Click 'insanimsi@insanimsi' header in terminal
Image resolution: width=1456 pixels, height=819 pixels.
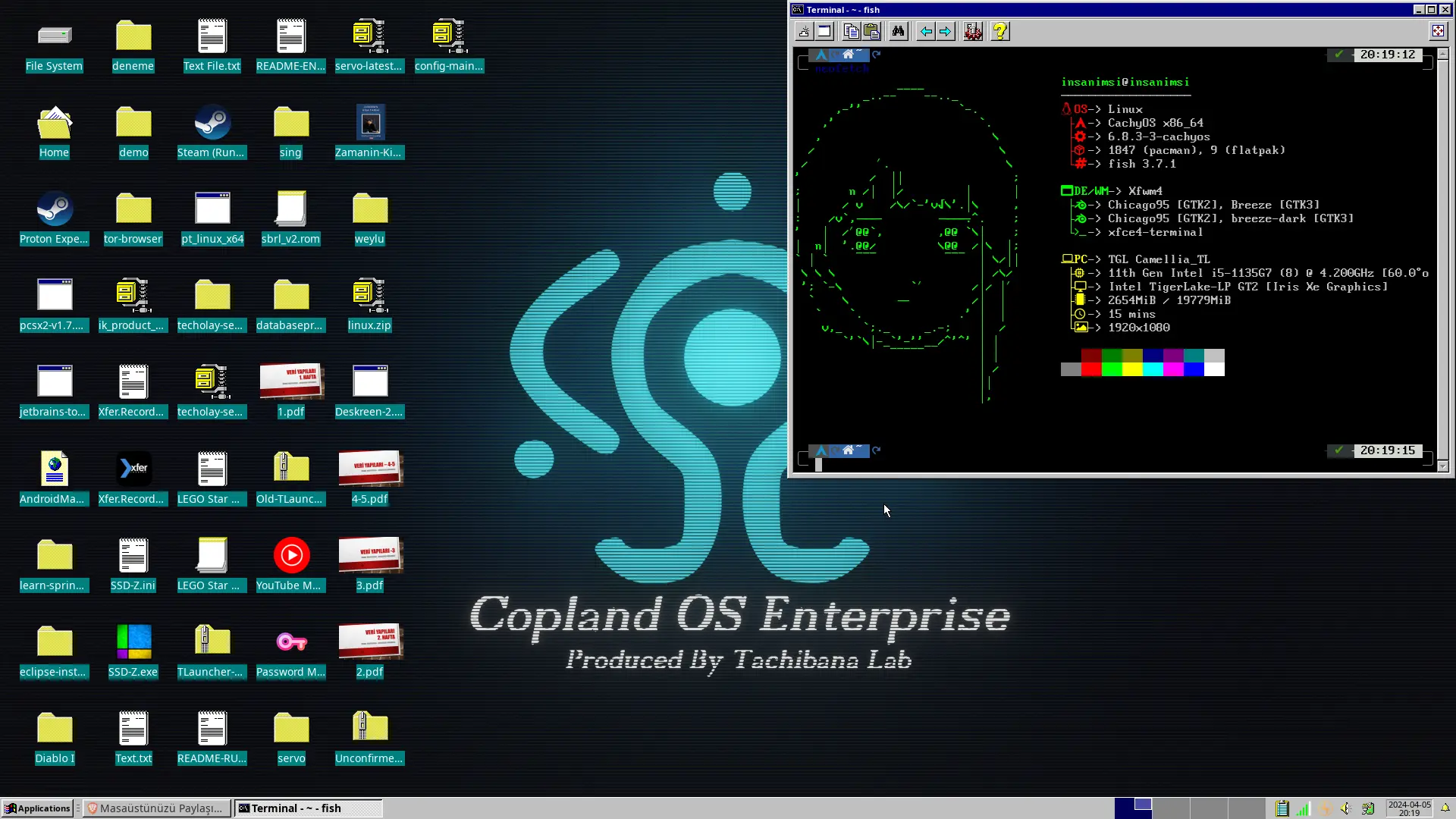[1125, 82]
